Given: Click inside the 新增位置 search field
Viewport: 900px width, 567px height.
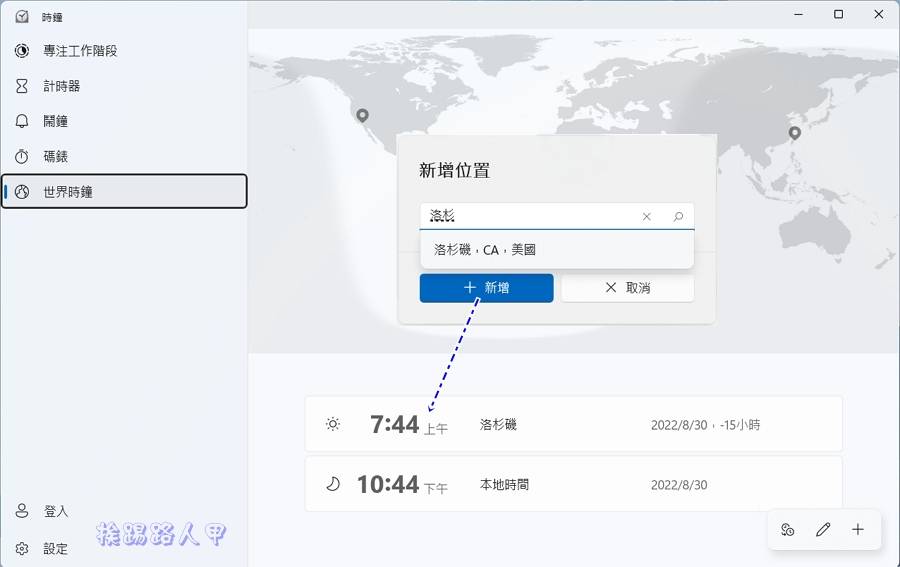Looking at the screenshot, I should click(530, 217).
